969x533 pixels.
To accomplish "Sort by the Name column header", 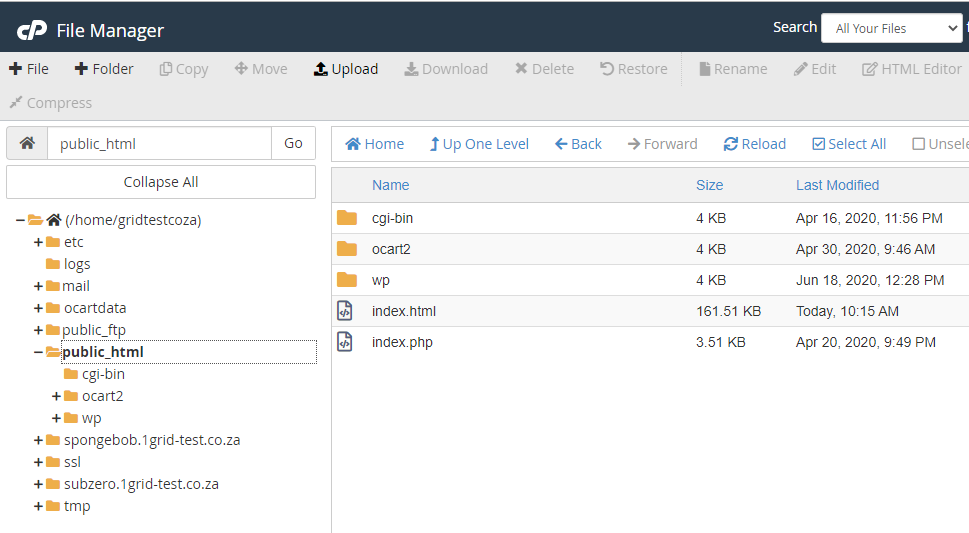I will click(x=391, y=185).
